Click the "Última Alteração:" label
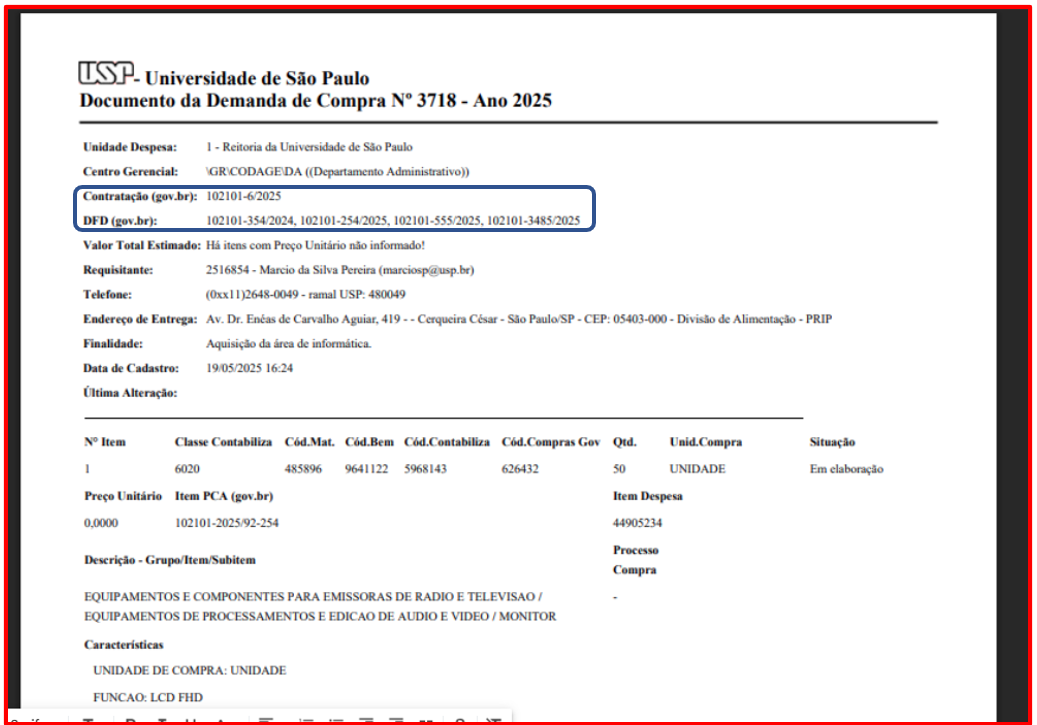Screen dimensions: 1037x725 pyautogui.click(x=130, y=393)
